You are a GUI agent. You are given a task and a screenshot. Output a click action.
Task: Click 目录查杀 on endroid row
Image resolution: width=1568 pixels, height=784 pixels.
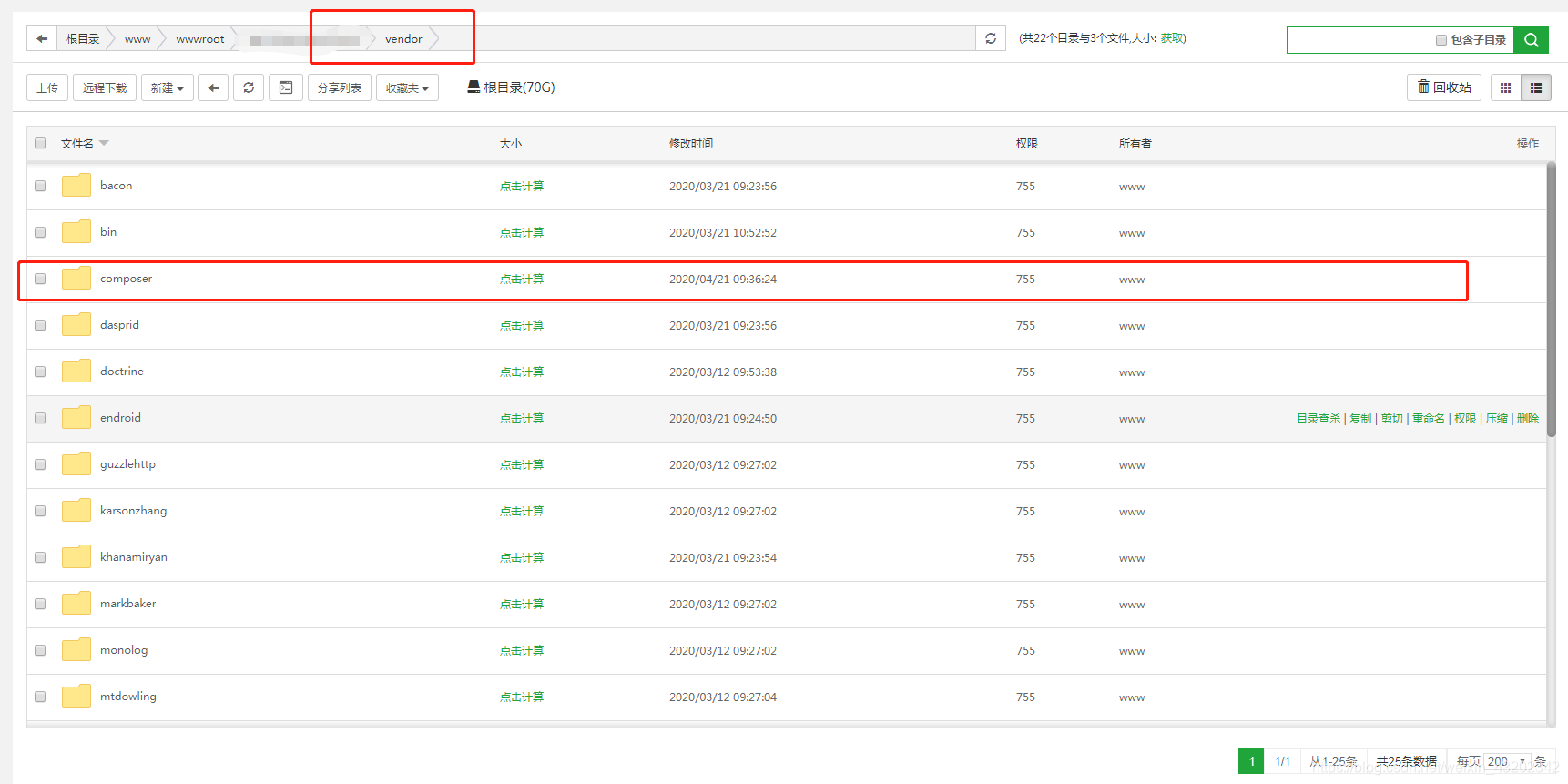click(1319, 419)
